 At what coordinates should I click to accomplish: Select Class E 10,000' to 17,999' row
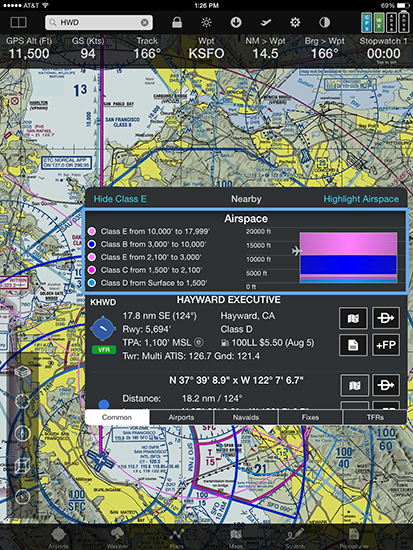pyautogui.click(x=148, y=232)
